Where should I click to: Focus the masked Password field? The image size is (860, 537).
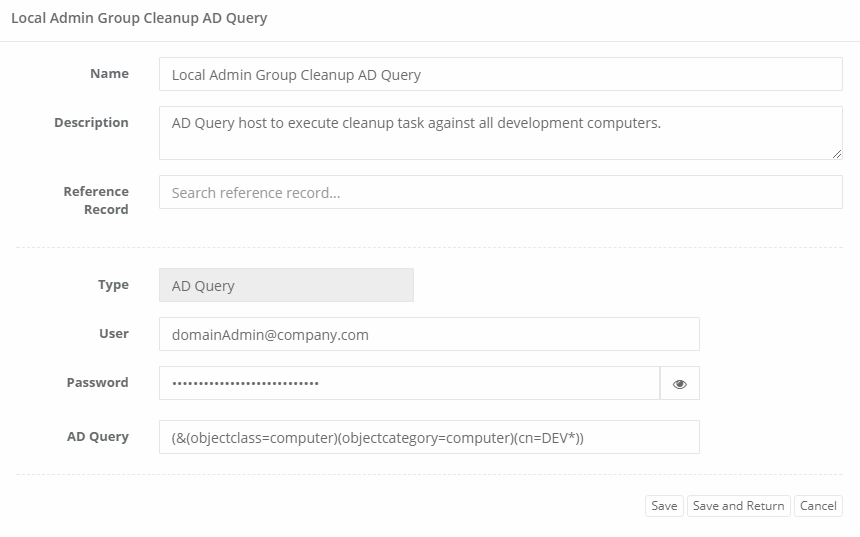409,383
